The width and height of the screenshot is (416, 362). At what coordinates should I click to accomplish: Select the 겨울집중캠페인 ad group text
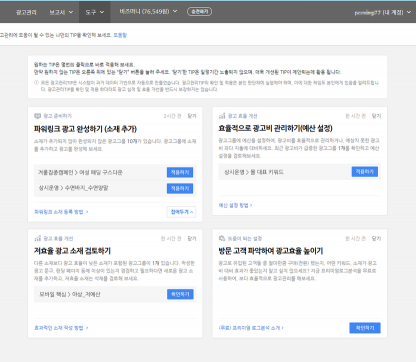80,172
